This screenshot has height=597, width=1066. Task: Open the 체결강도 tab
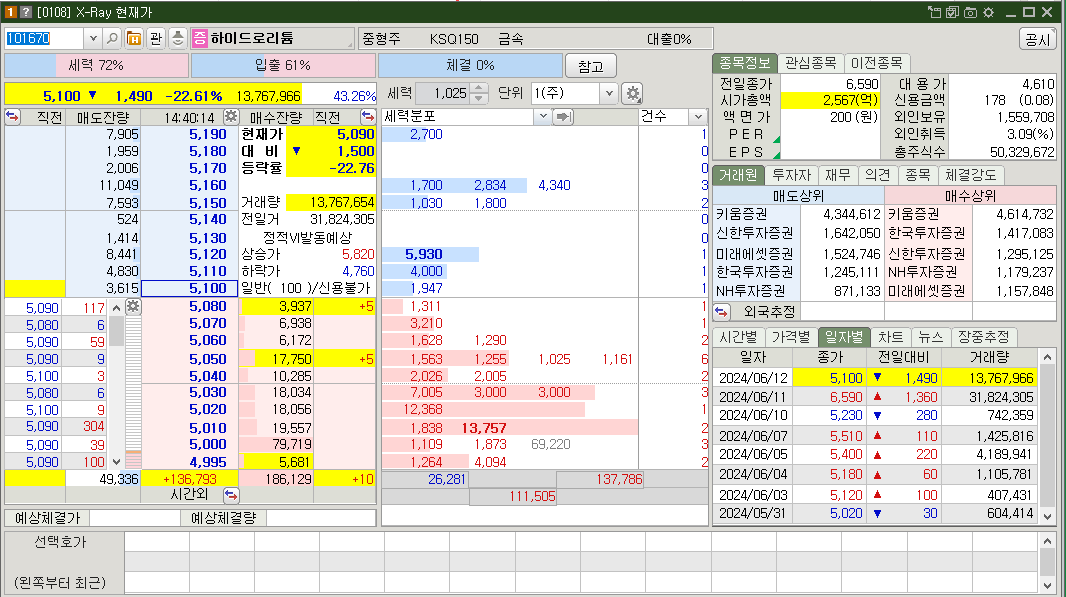click(x=971, y=175)
